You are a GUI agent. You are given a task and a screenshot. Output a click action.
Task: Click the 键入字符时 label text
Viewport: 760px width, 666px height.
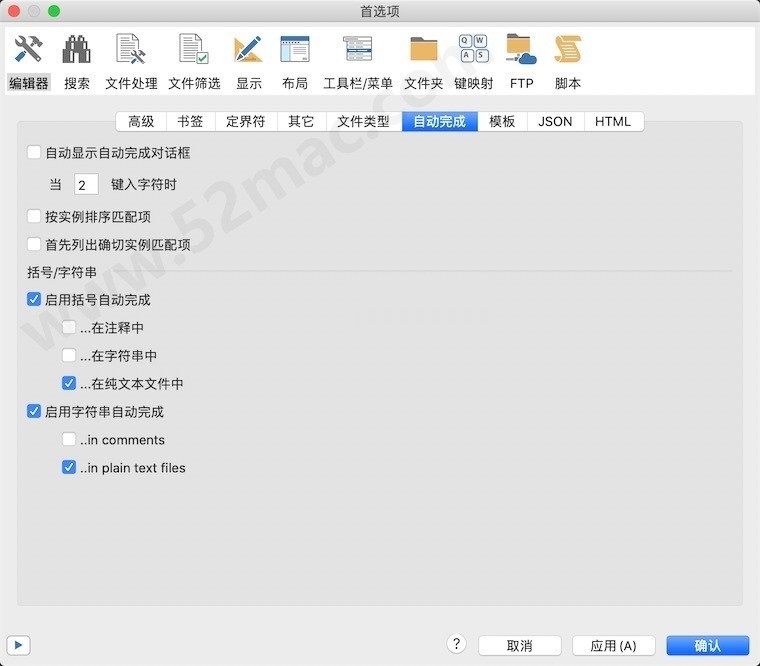143,184
